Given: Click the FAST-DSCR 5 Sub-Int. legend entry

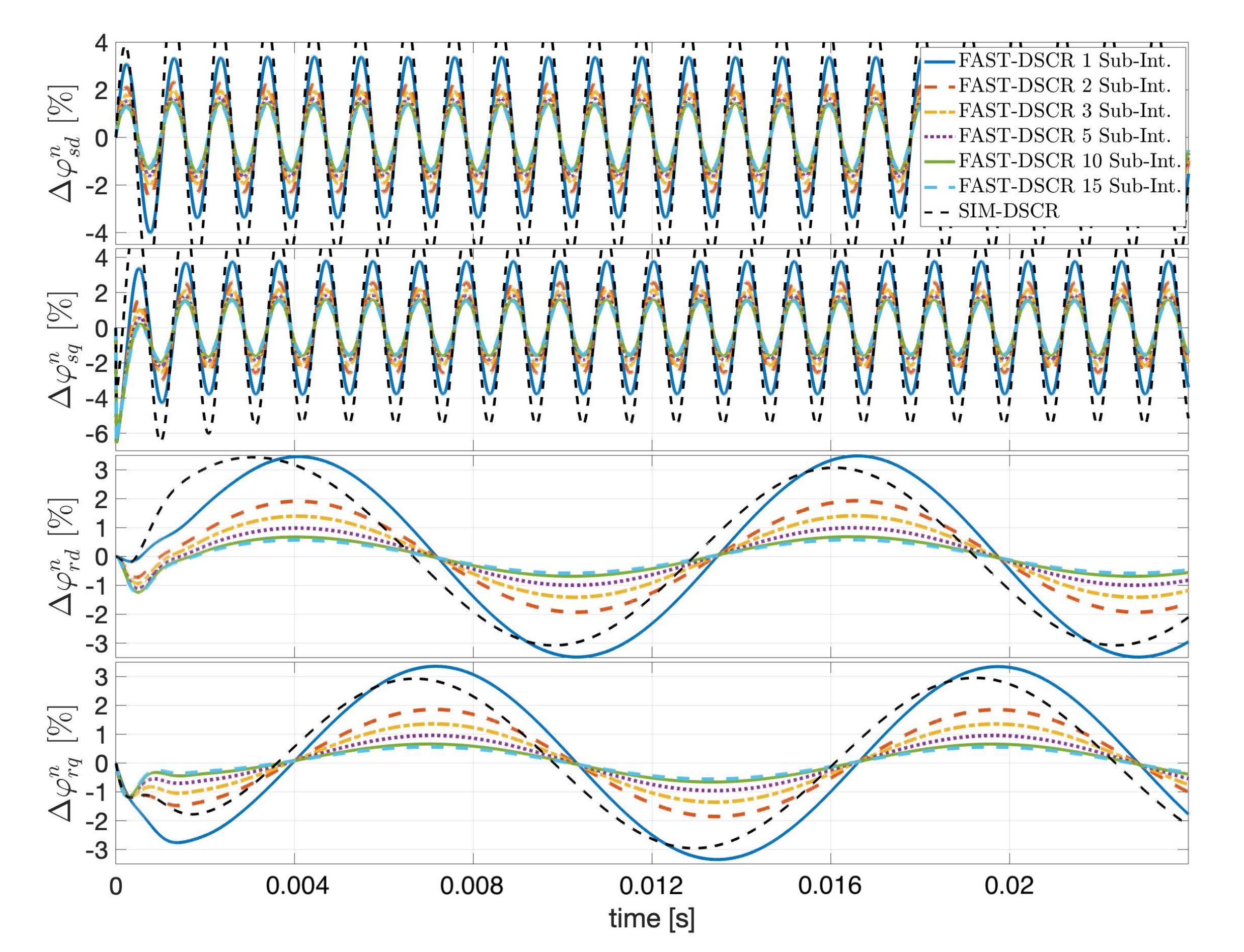Looking at the screenshot, I should click(x=1064, y=136).
